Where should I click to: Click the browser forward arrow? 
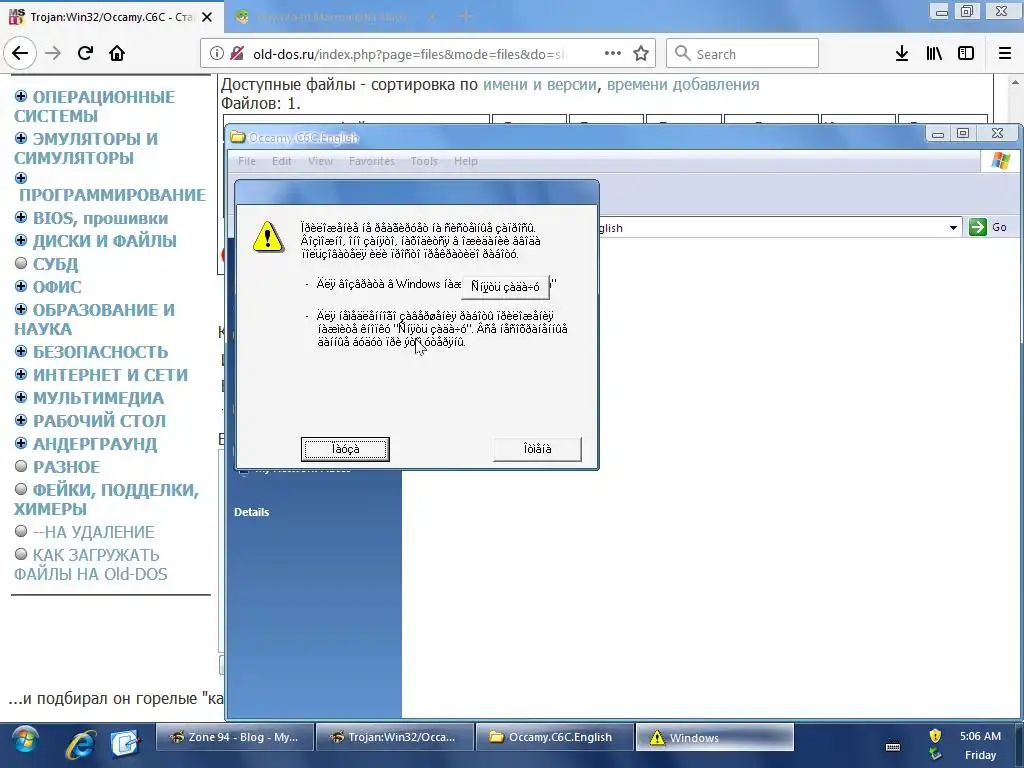[x=53, y=53]
